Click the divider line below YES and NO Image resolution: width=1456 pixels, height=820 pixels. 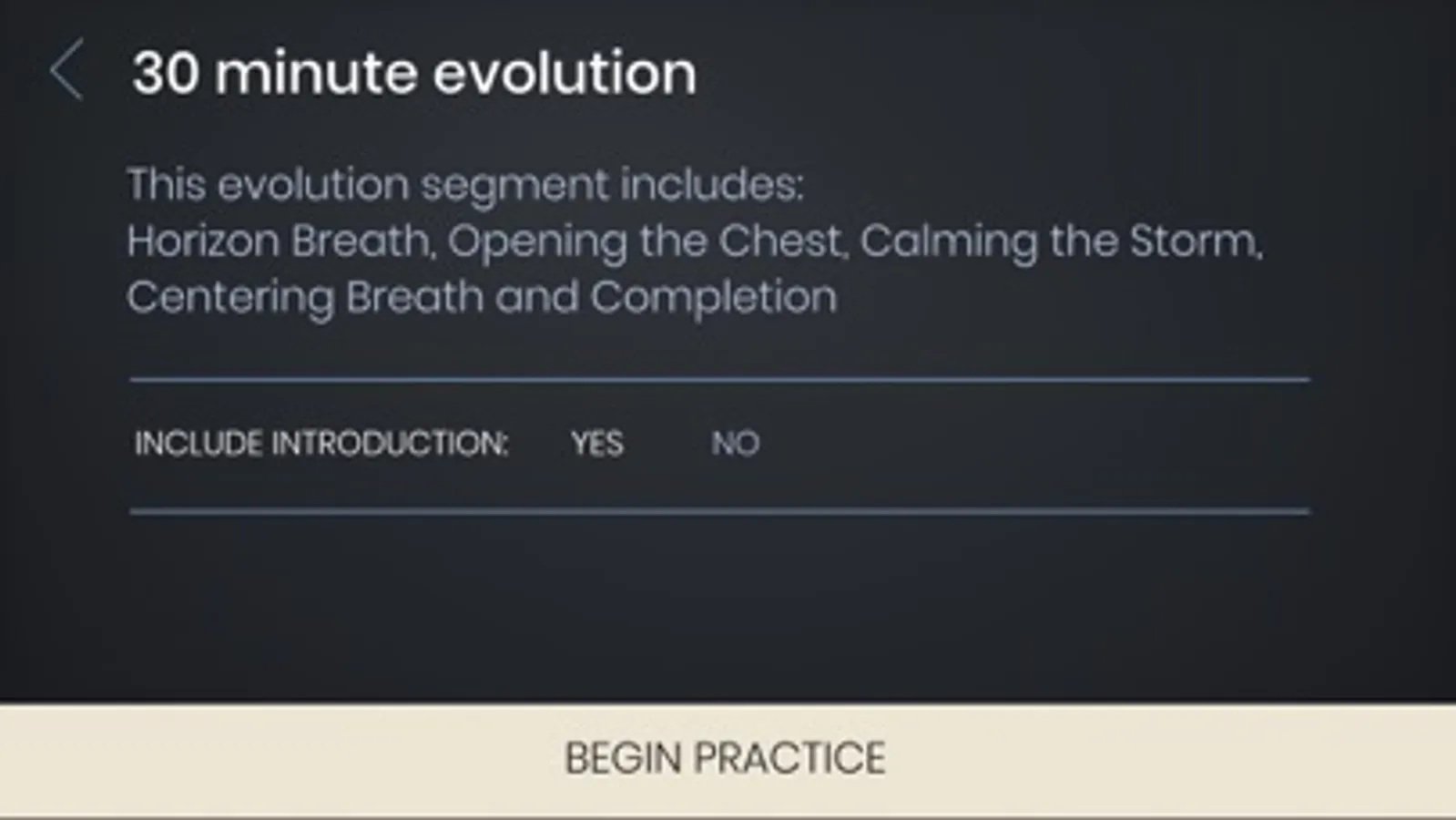719,511
